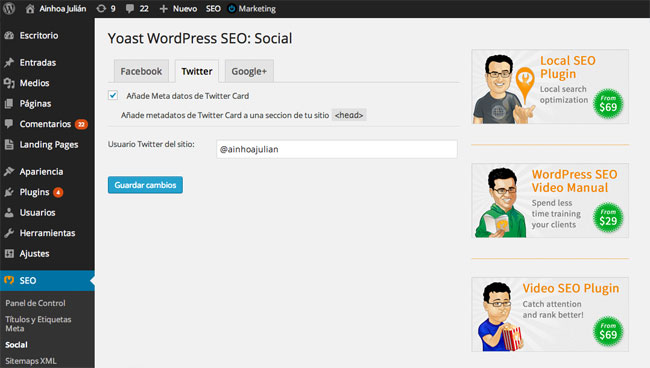Screen dimensions: 650x368
Task: Open Panel de Control under SEO
Action: pos(35,303)
